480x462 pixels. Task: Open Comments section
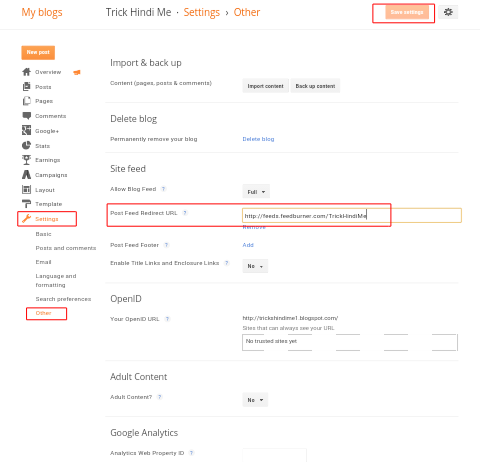pos(50,116)
